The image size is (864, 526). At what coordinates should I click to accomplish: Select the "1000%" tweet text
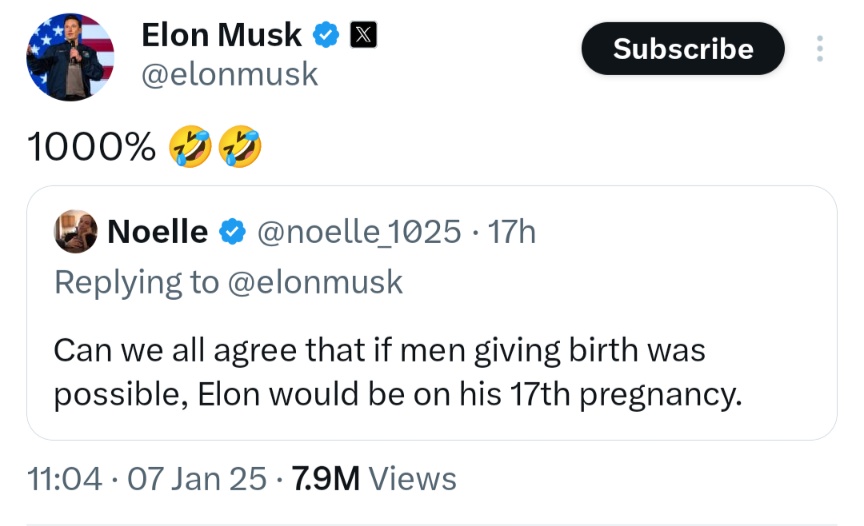tap(91, 148)
